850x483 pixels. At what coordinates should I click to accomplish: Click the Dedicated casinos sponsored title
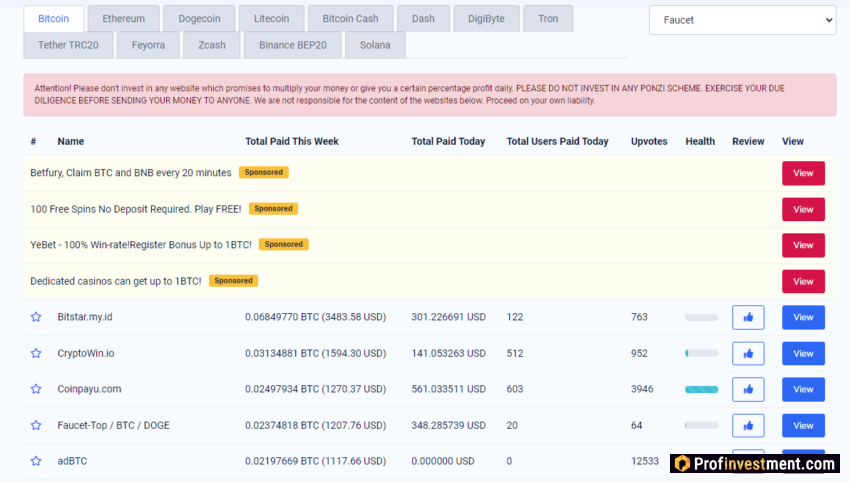click(x=115, y=281)
